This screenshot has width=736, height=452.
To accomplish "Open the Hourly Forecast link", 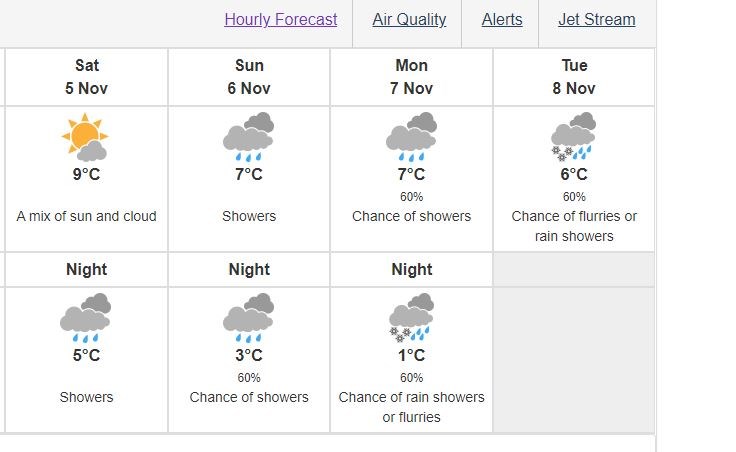I will (x=281, y=20).
